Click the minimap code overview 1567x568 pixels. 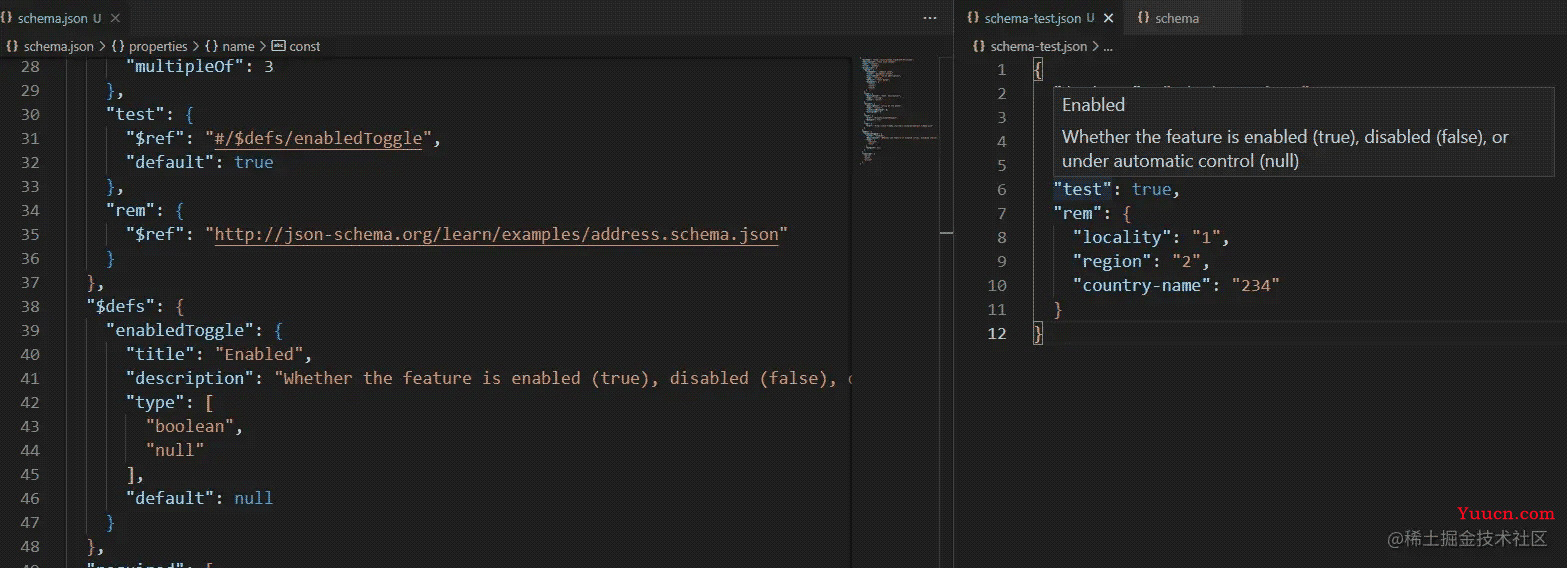[899, 110]
